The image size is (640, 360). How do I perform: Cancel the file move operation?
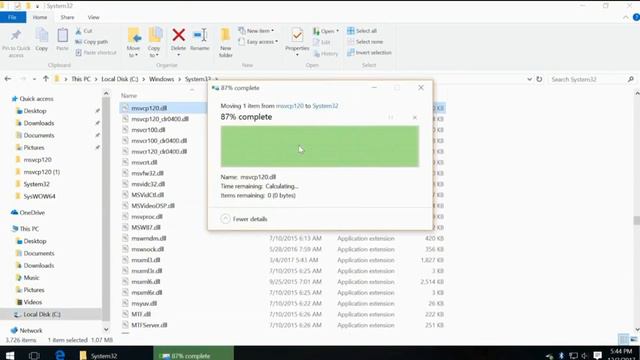[415, 118]
